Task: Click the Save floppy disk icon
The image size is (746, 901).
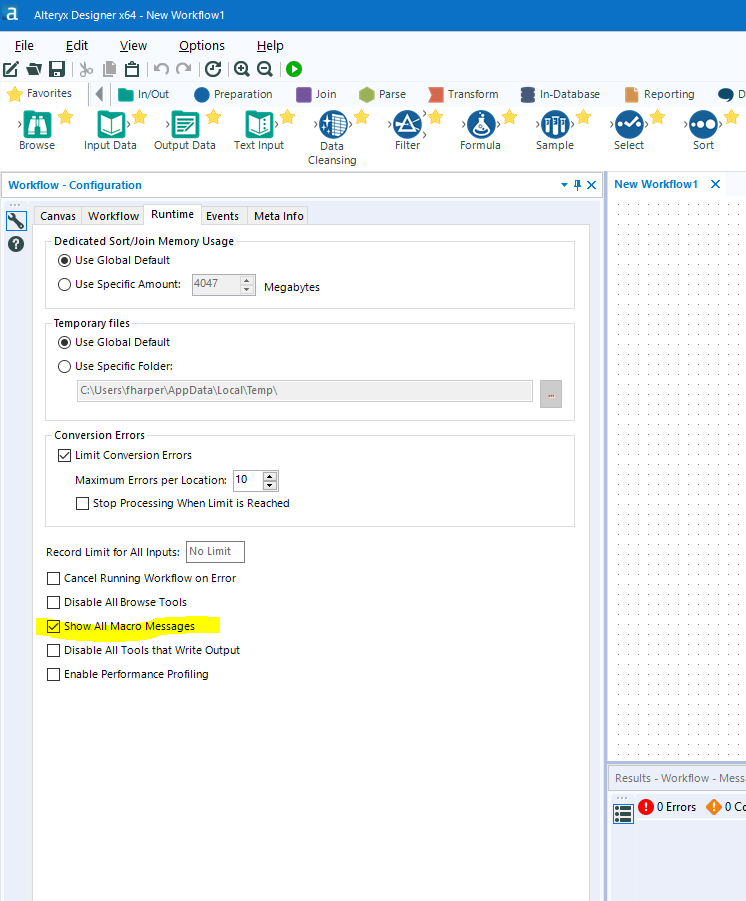Action: coord(57,69)
